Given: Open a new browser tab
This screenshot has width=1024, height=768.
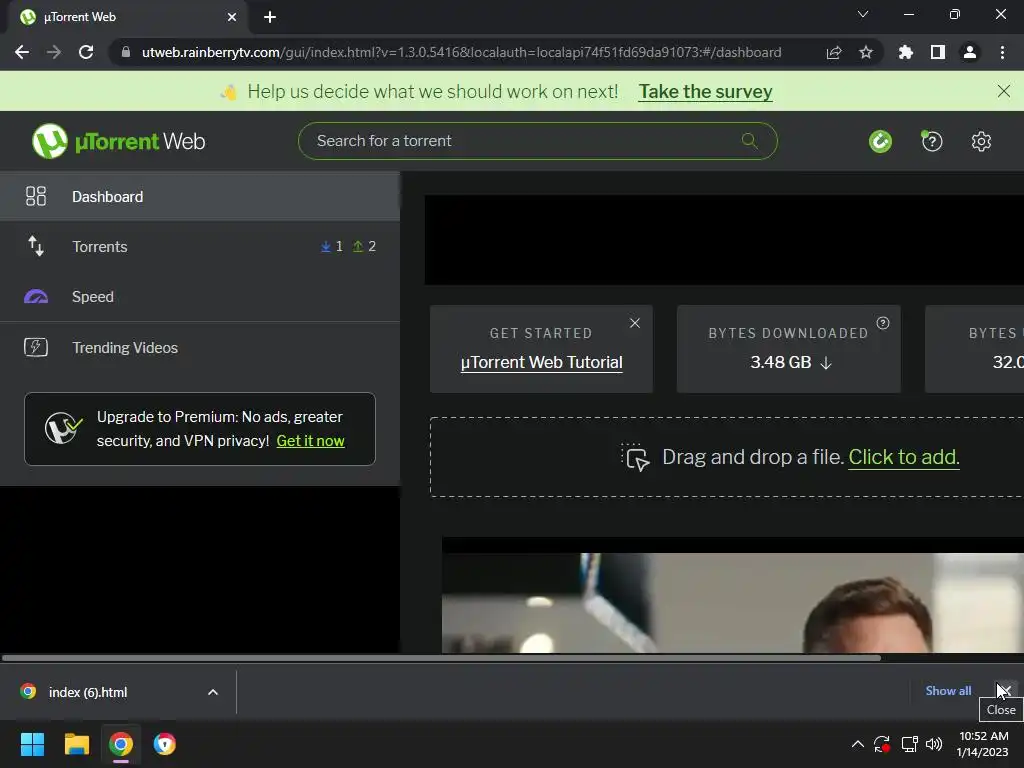Looking at the screenshot, I should [270, 17].
